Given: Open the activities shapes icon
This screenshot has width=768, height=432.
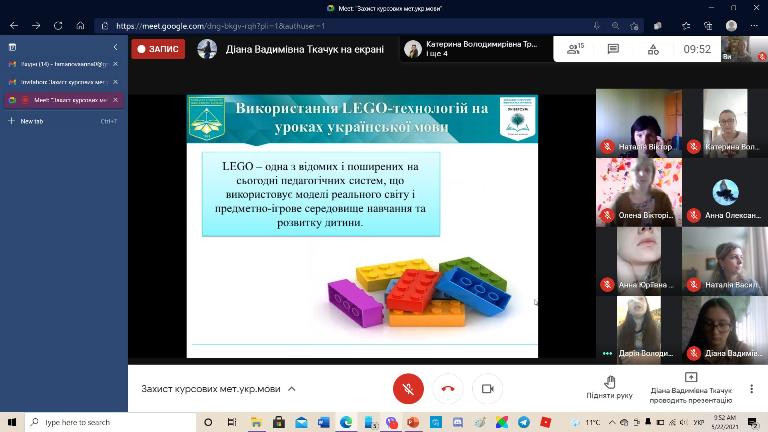Looking at the screenshot, I should [x=653, y=49].
